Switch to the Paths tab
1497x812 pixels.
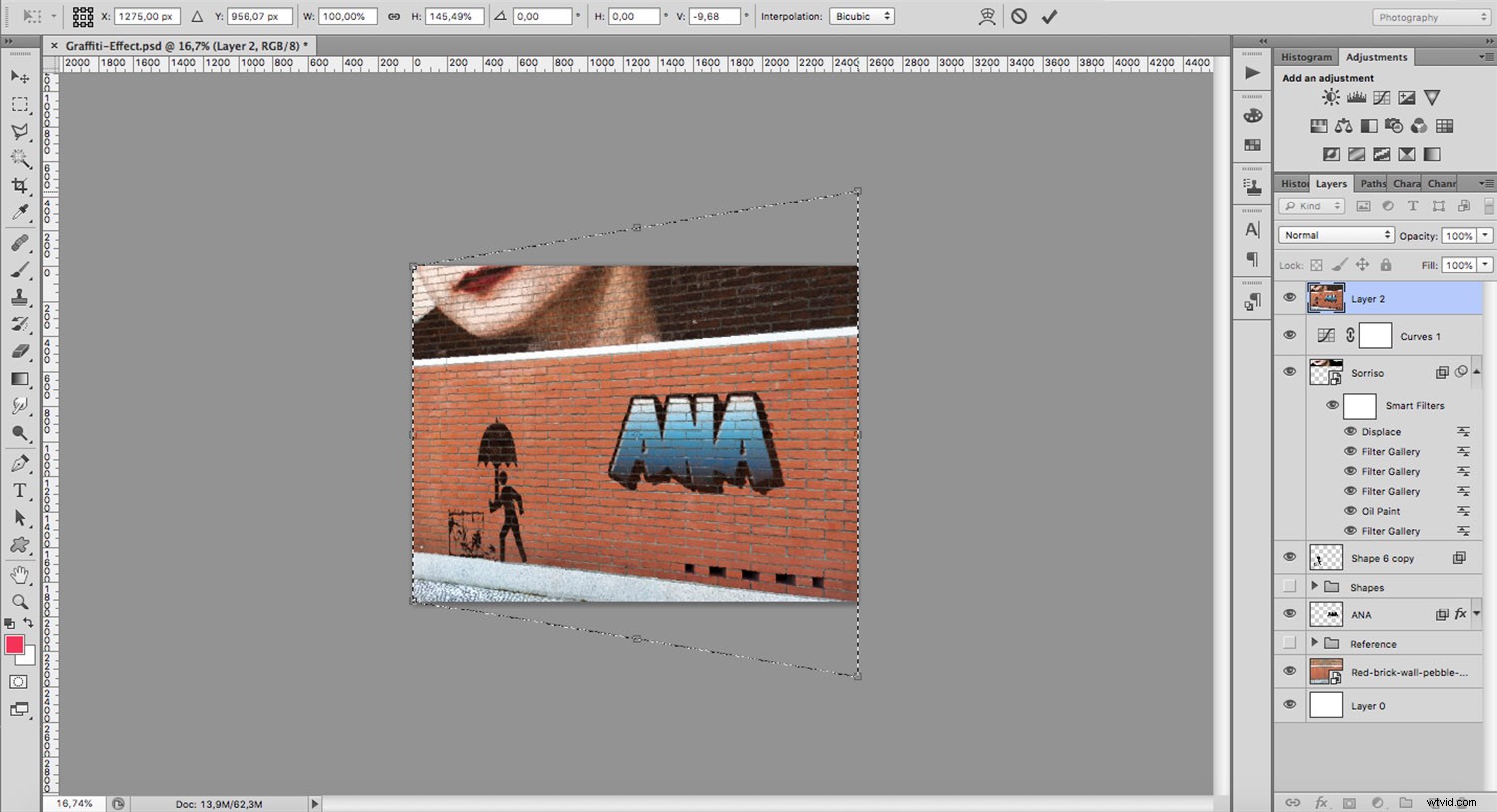tap(1371, 183)
